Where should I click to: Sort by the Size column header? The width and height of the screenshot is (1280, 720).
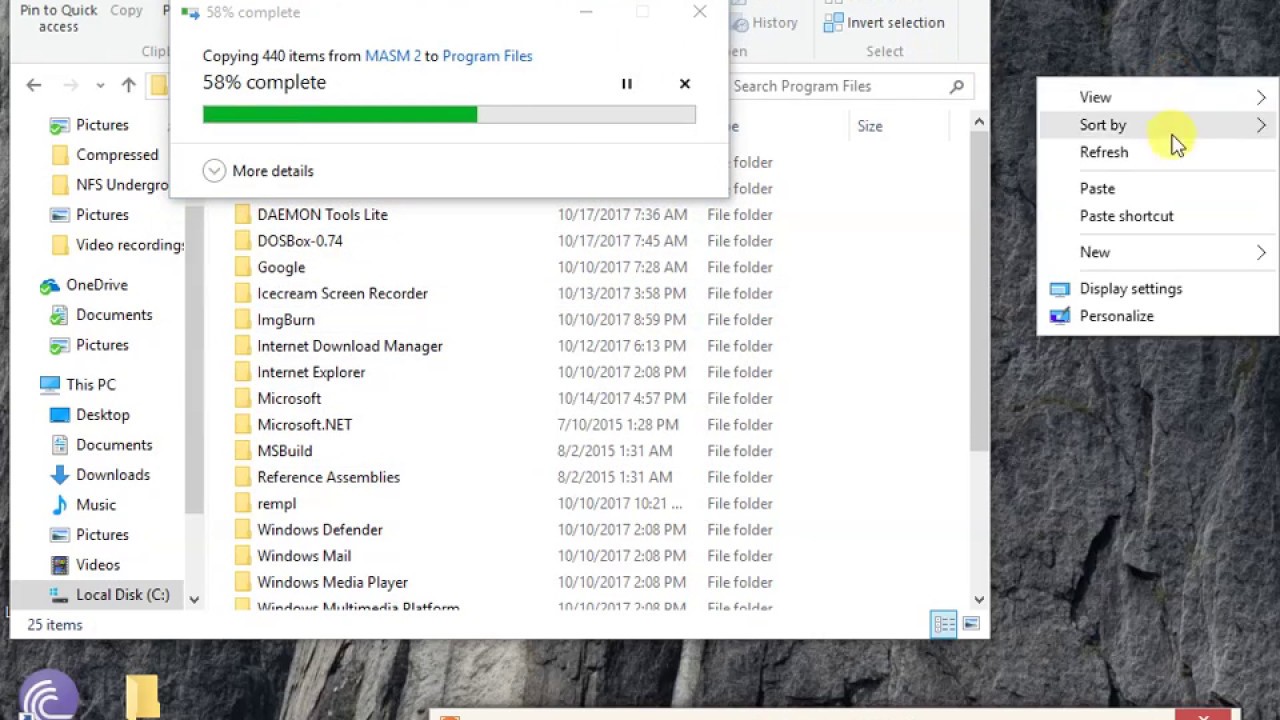(x=870, y=126)
